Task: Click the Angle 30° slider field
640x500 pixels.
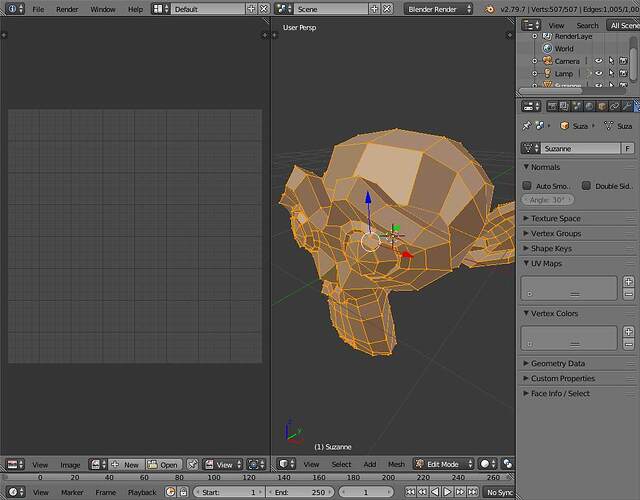Action: 547,200
